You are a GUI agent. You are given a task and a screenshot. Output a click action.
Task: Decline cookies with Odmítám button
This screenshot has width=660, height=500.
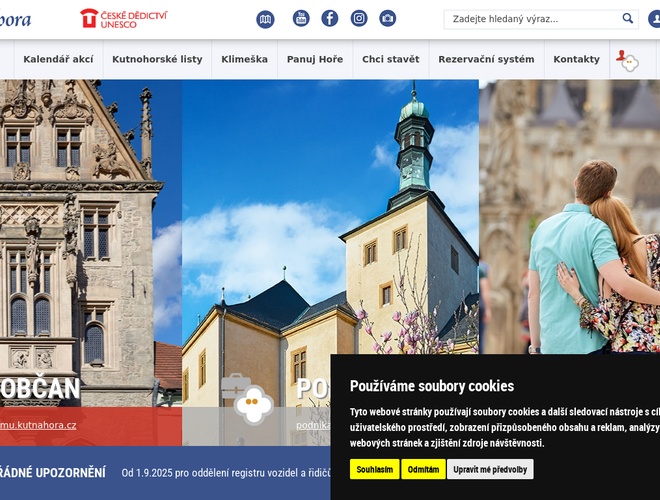pos(423,469)
